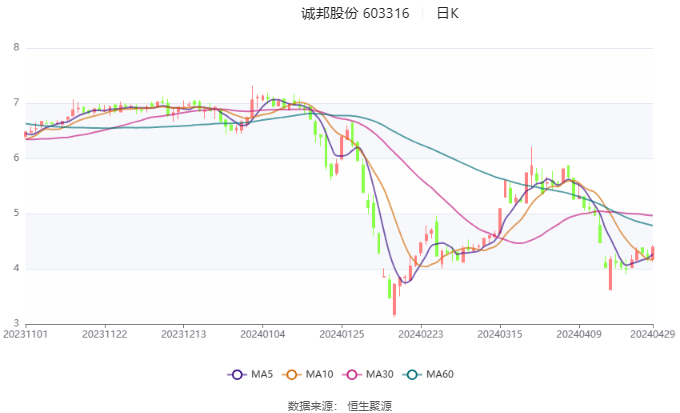
Task: Click the price level 5 axis label
Action: (x=16, y=213)
